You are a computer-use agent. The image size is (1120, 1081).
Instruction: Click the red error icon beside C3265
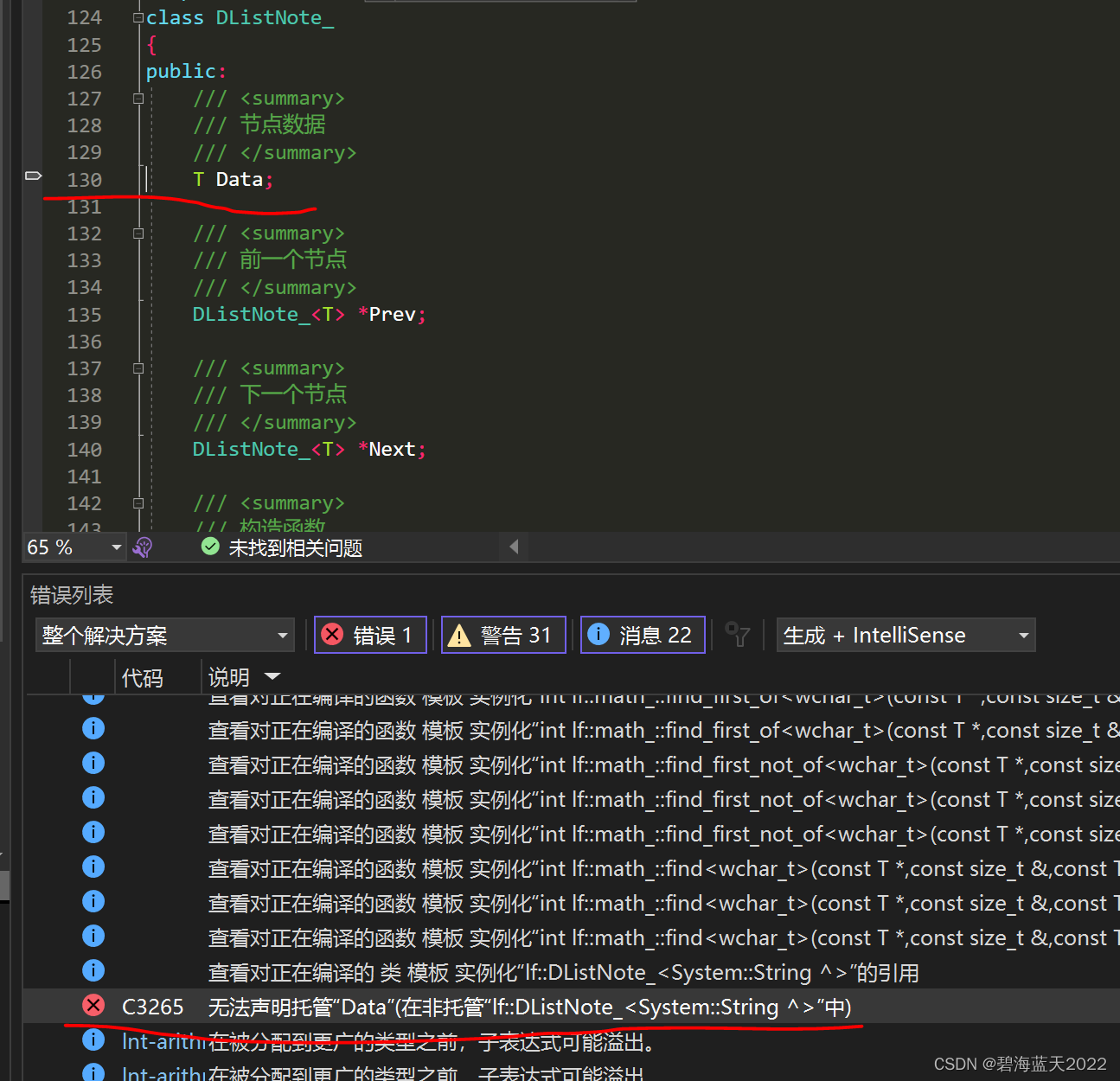point(93,1005)
